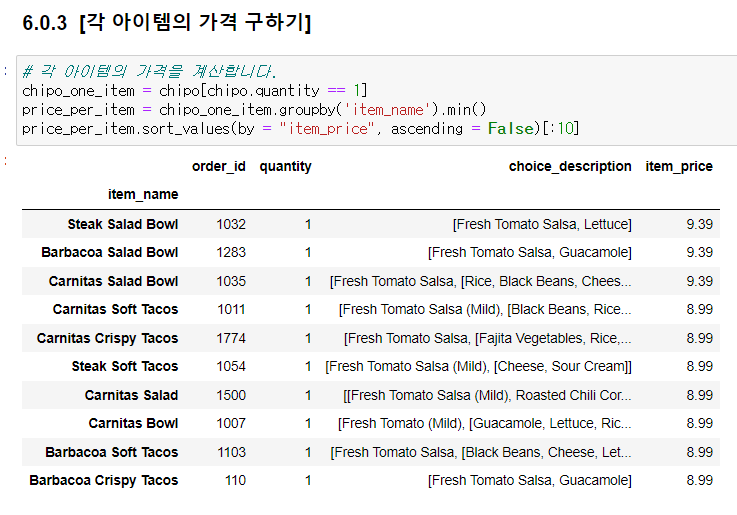Viewport: 737px width, 515px height.
Task: Select the 'Steak Soft Tacos' row label
Action: pyautogui.click(x=125, y=366)
